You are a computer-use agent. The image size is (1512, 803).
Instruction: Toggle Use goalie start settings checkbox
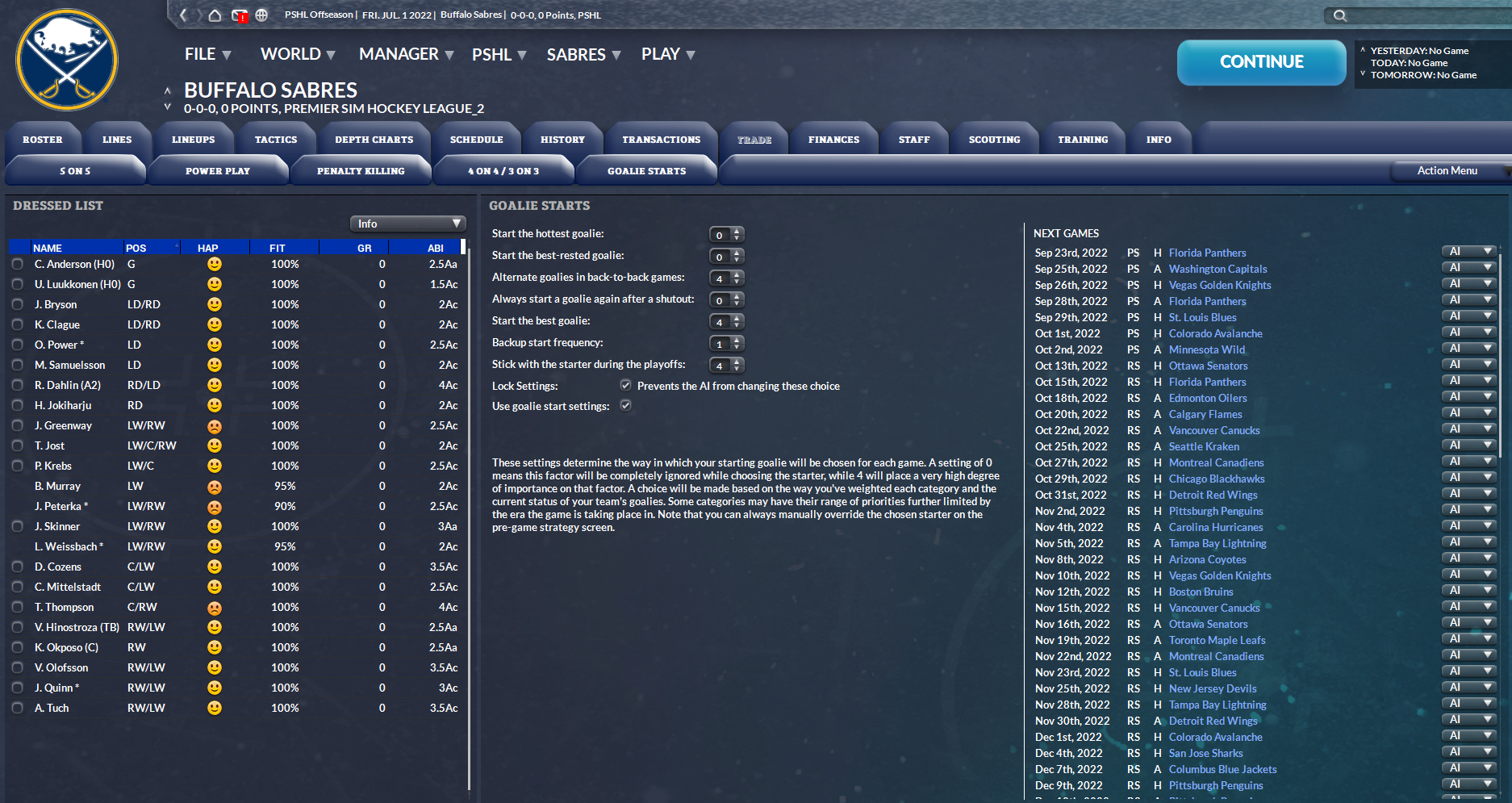(x=625, y=405)
